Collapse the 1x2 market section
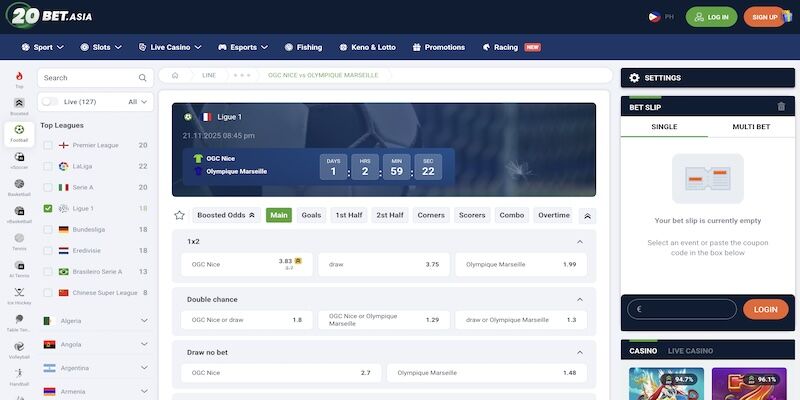Image resolution: width=800 pixels, height=400 pixels. point(580,242)
